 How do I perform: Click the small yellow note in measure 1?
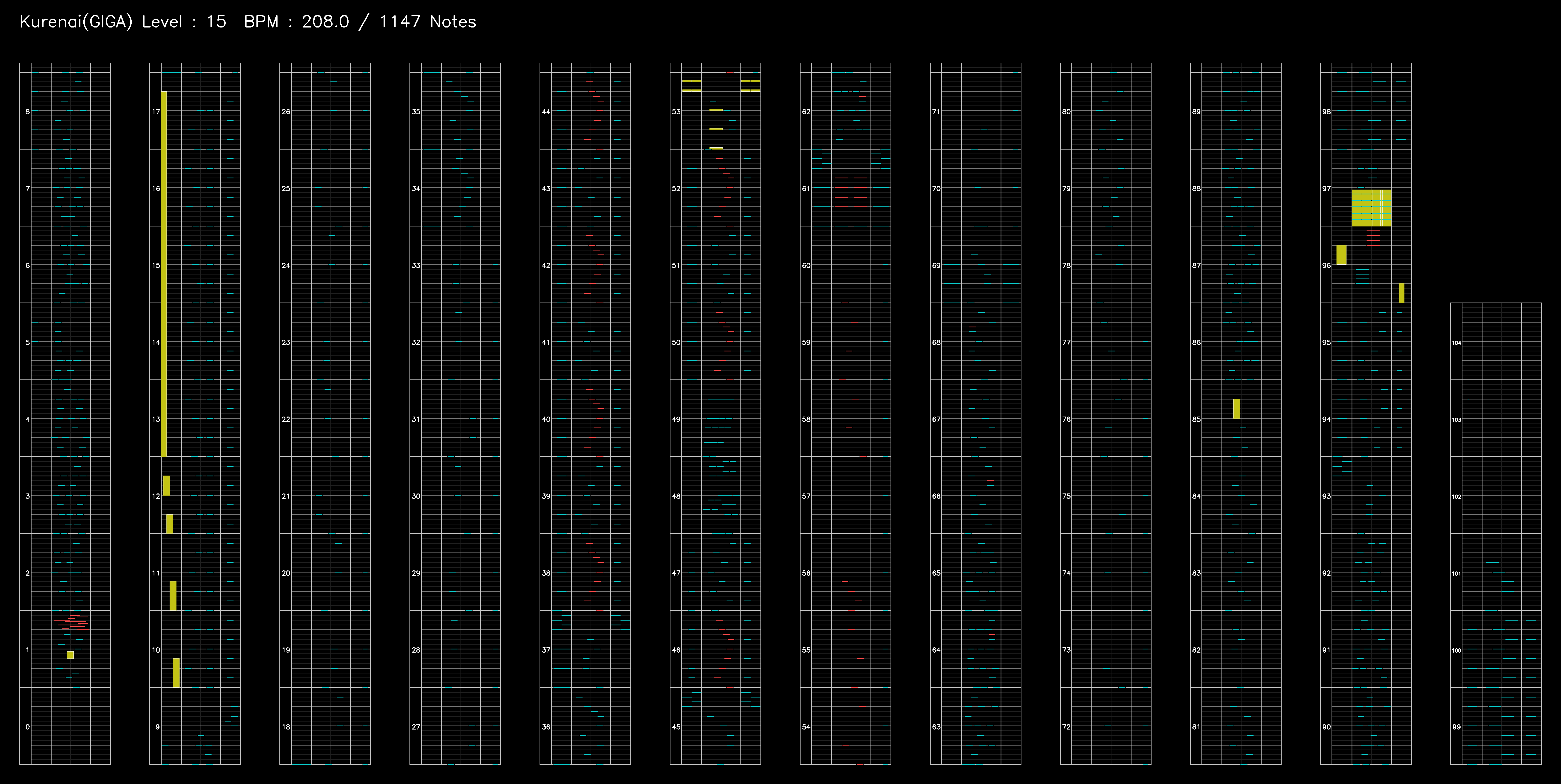click(70, 655)
